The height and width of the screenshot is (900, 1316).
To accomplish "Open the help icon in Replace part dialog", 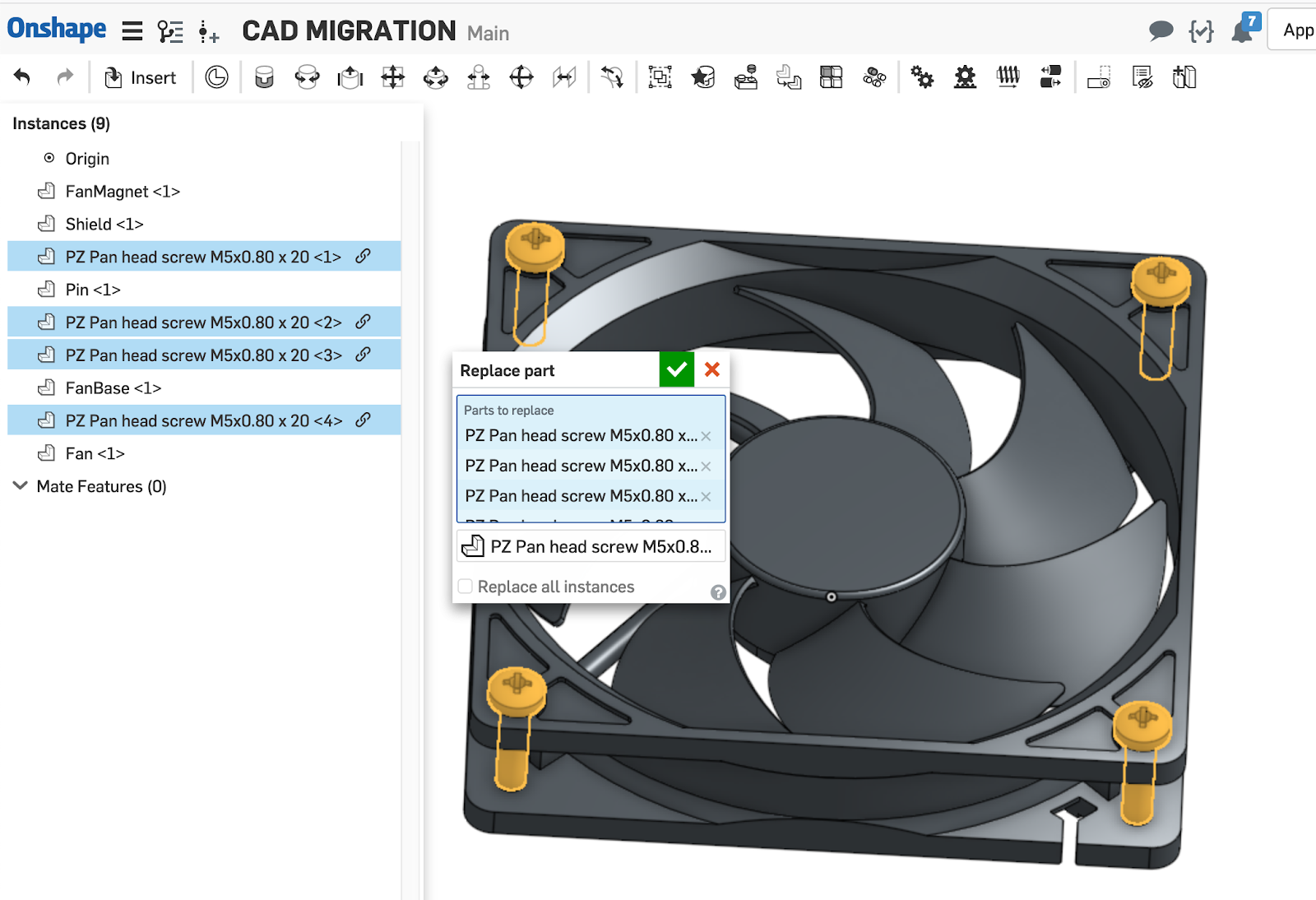I will tap(718, 592).
